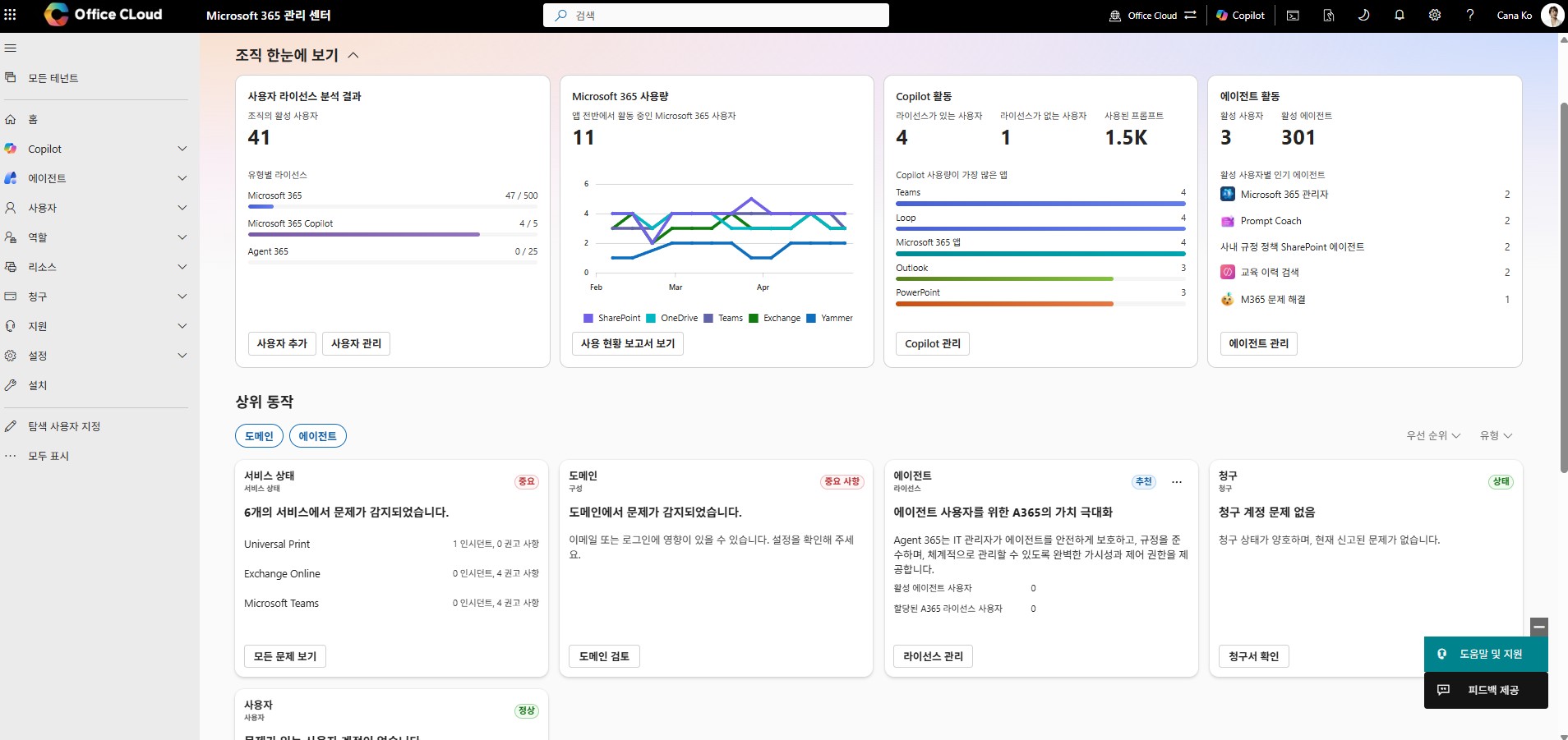Click the Office CLoud logo
Image resolution: width=1568 pixels, height=740 pixels.
(103, 15)
